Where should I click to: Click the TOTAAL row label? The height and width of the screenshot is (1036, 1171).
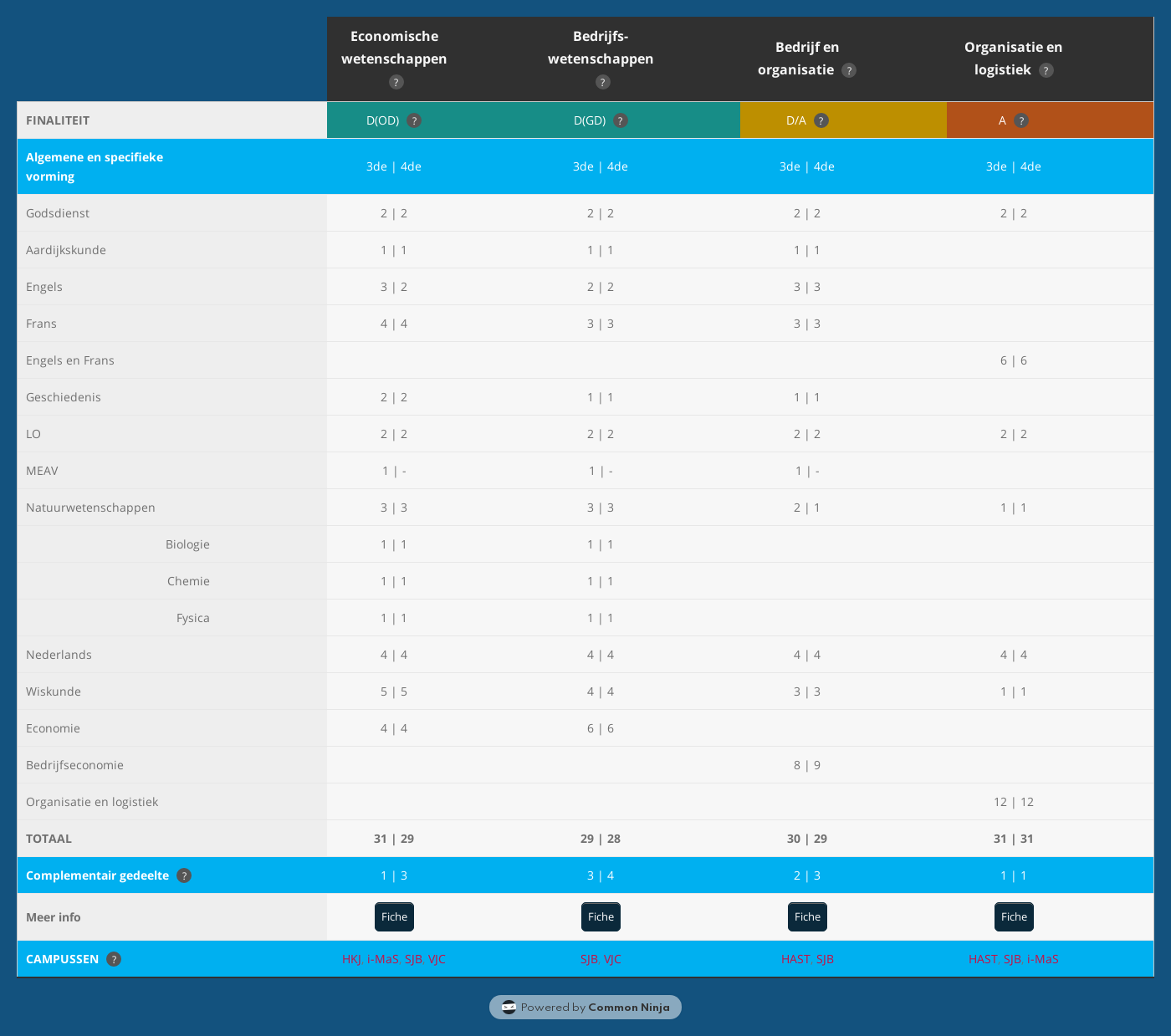(49, 839)
